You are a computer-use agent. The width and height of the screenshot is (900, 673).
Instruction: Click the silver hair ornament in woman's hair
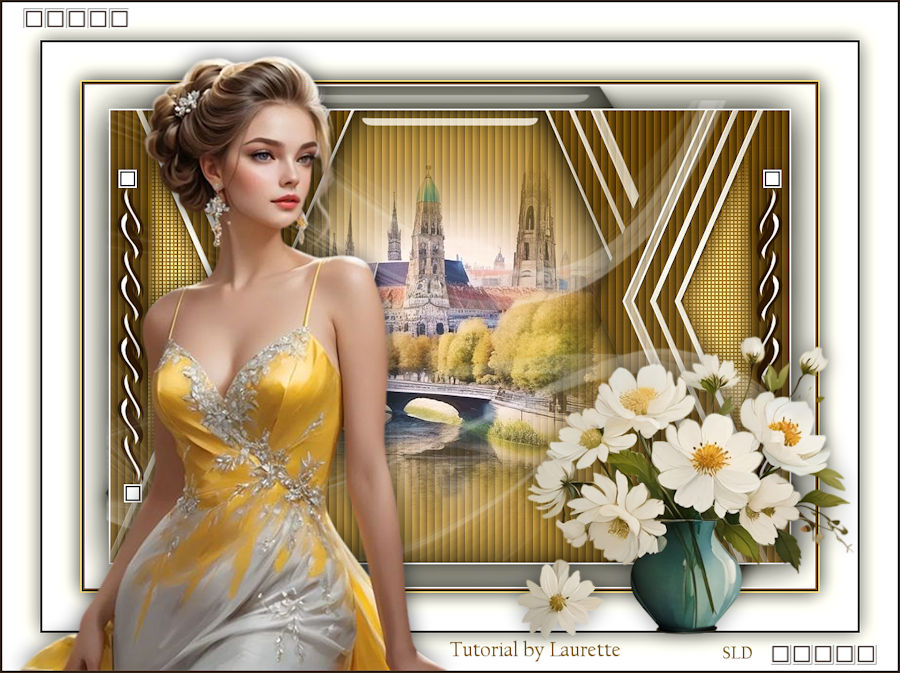click(x=185, y=102)
